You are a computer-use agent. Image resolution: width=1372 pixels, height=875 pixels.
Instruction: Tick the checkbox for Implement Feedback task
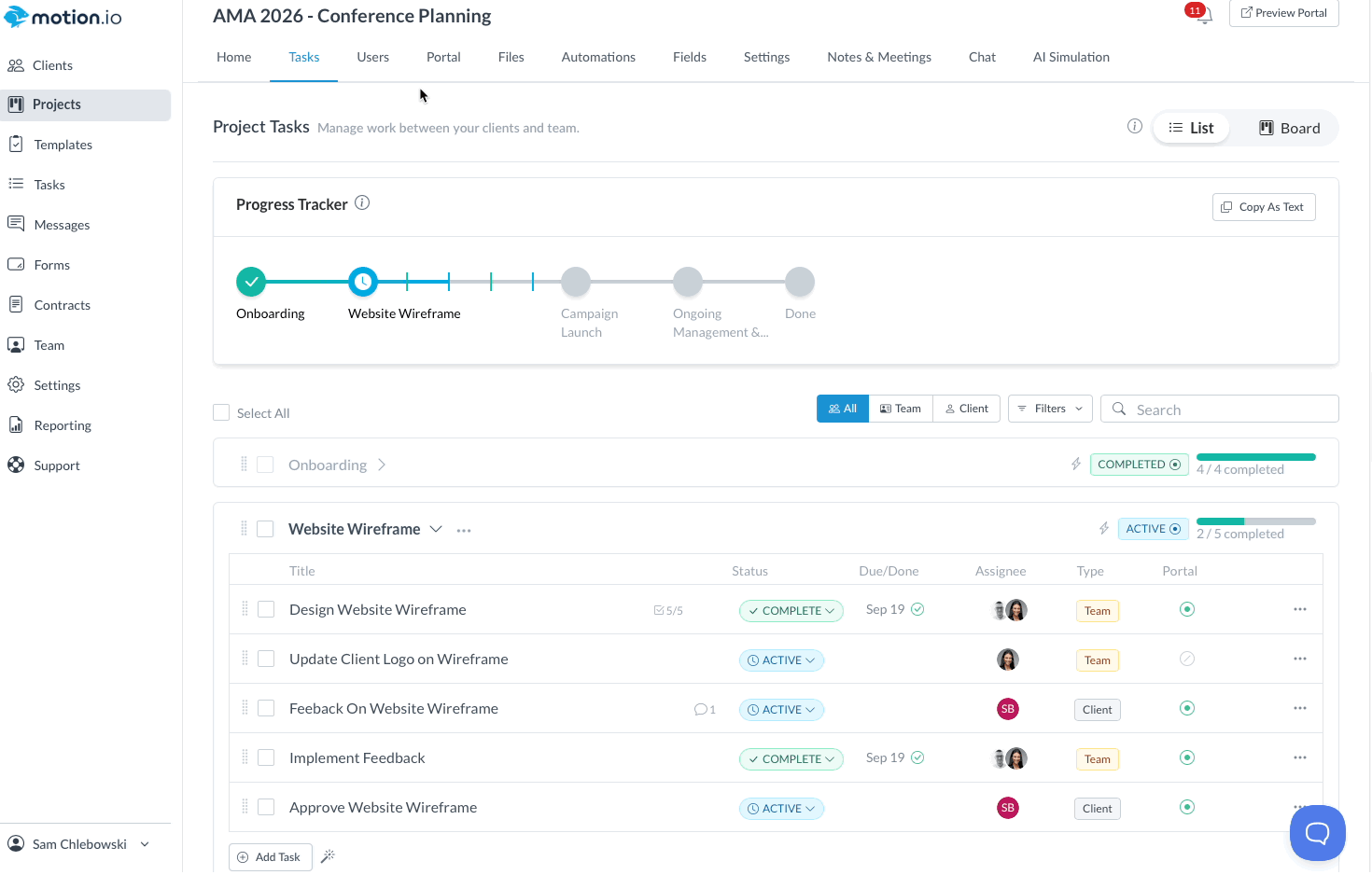tap(266, 757)
